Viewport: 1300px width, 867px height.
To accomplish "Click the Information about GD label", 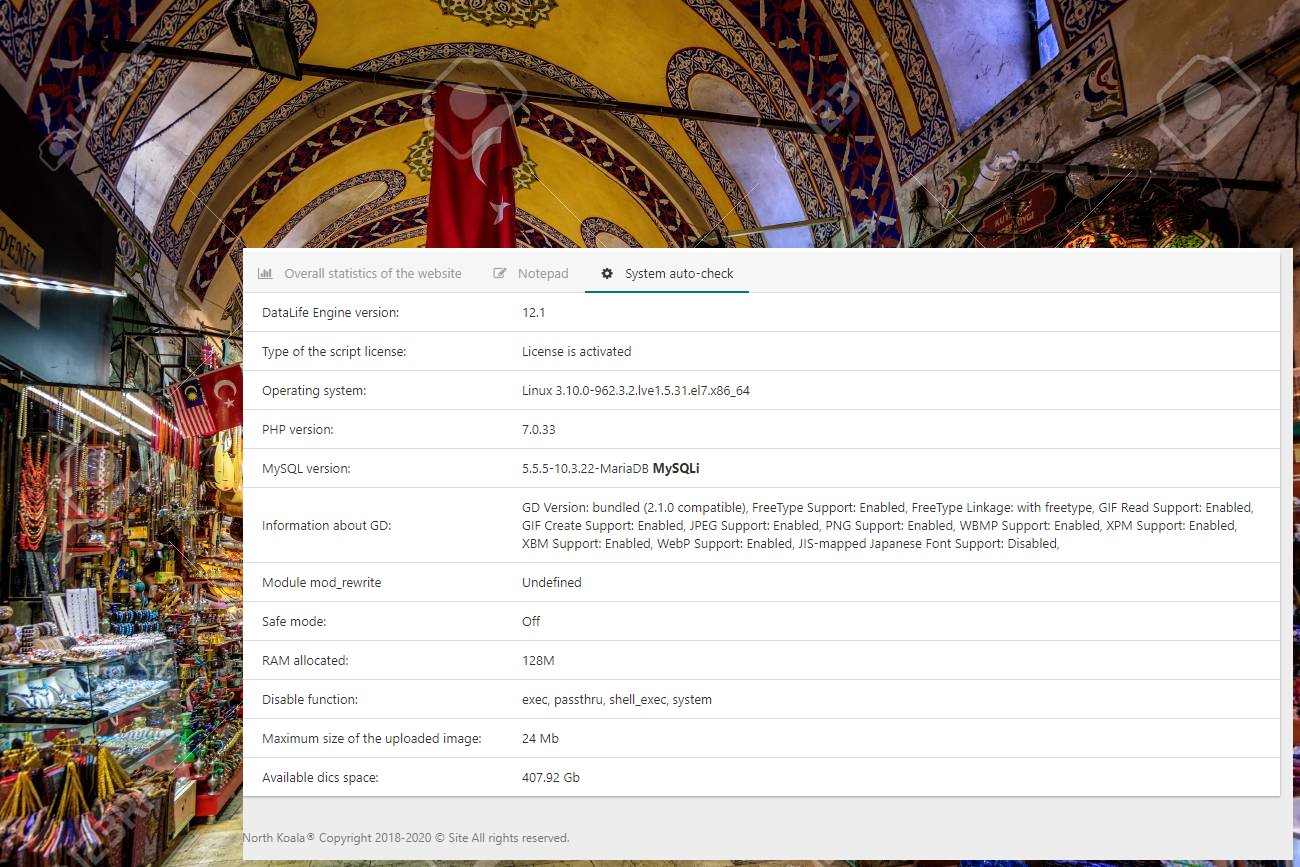I will click(x=326, y=525).
